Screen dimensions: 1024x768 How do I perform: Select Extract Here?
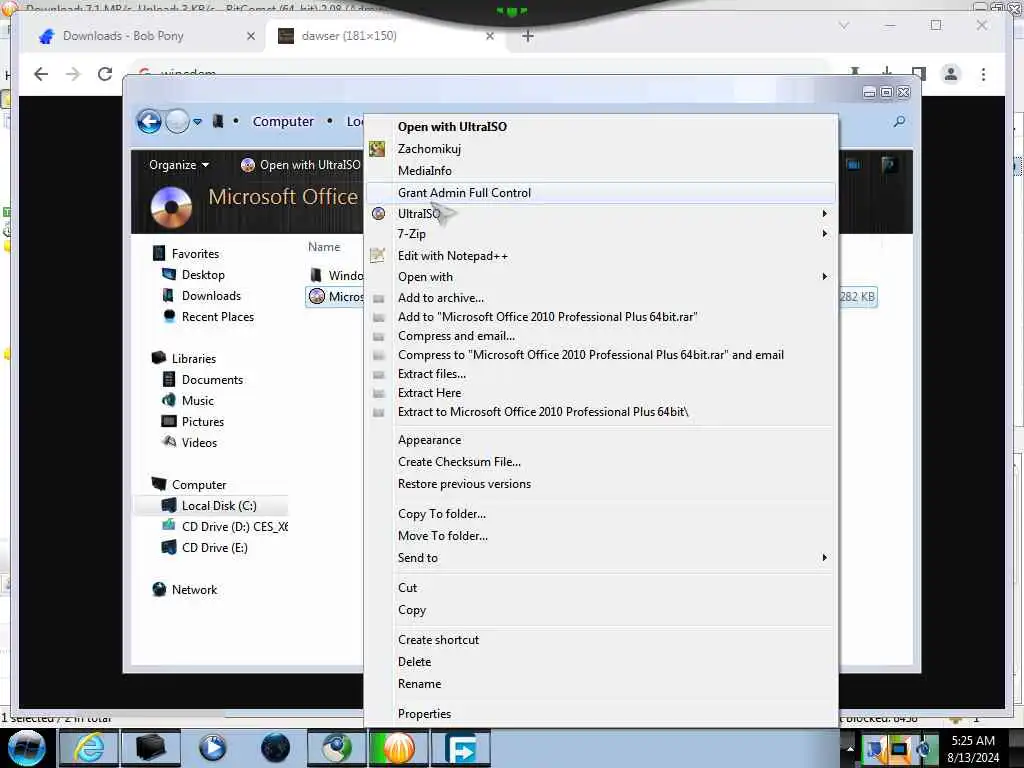(x=429, y=392)
